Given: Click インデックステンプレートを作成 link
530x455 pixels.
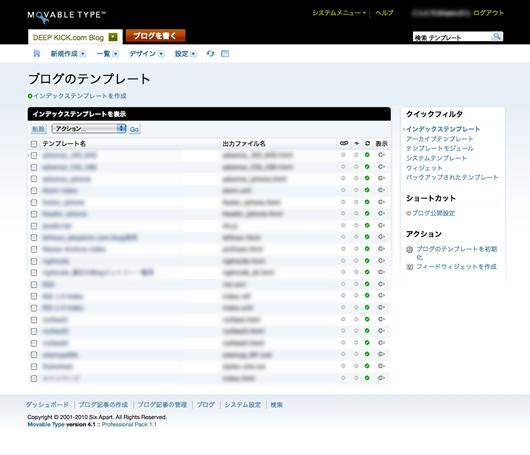Looking at the screenshot, I should 80,96.
